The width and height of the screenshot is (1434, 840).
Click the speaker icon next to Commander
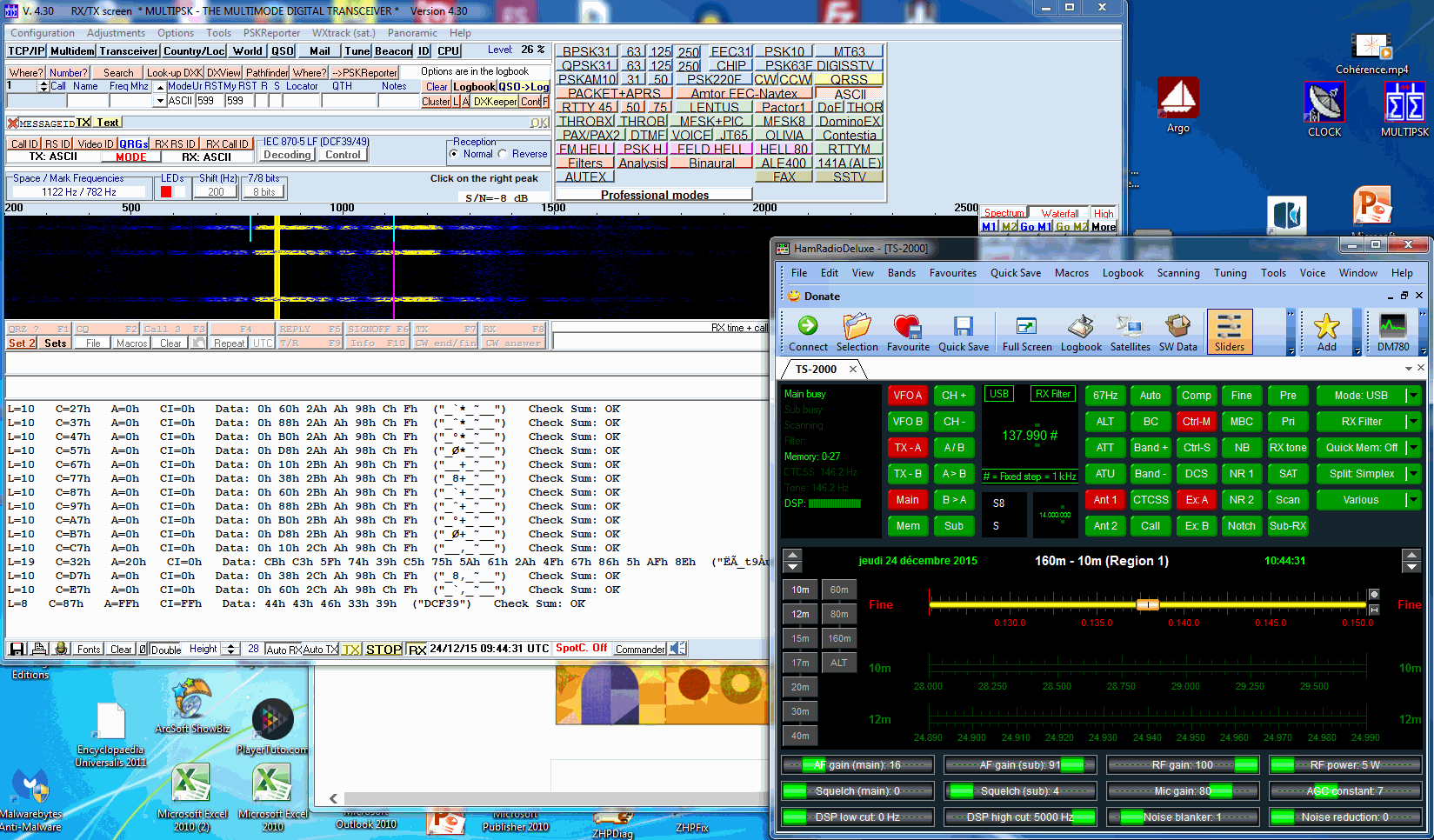point(678,649)
